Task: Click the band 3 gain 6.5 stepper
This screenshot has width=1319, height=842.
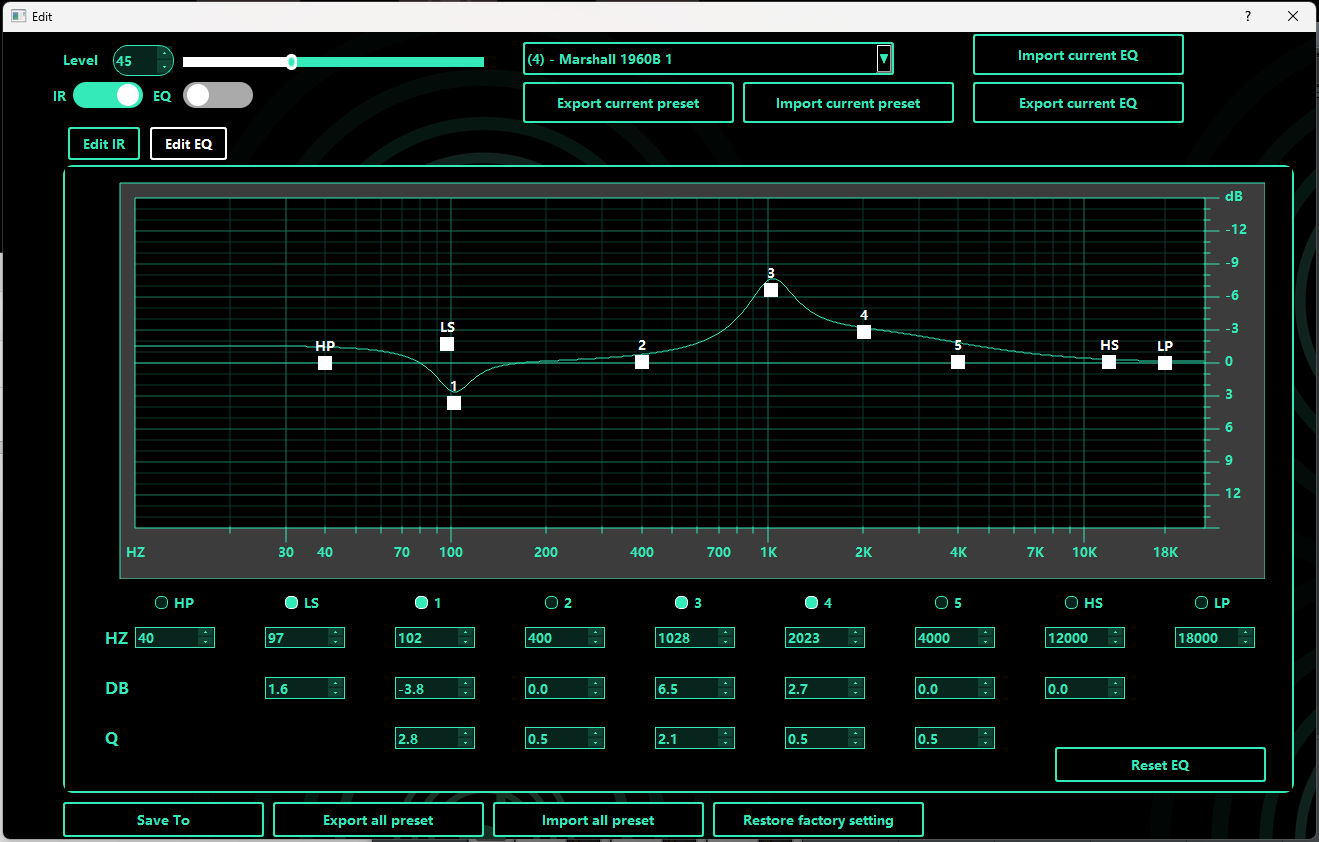Action: click(x=725, y=688)
